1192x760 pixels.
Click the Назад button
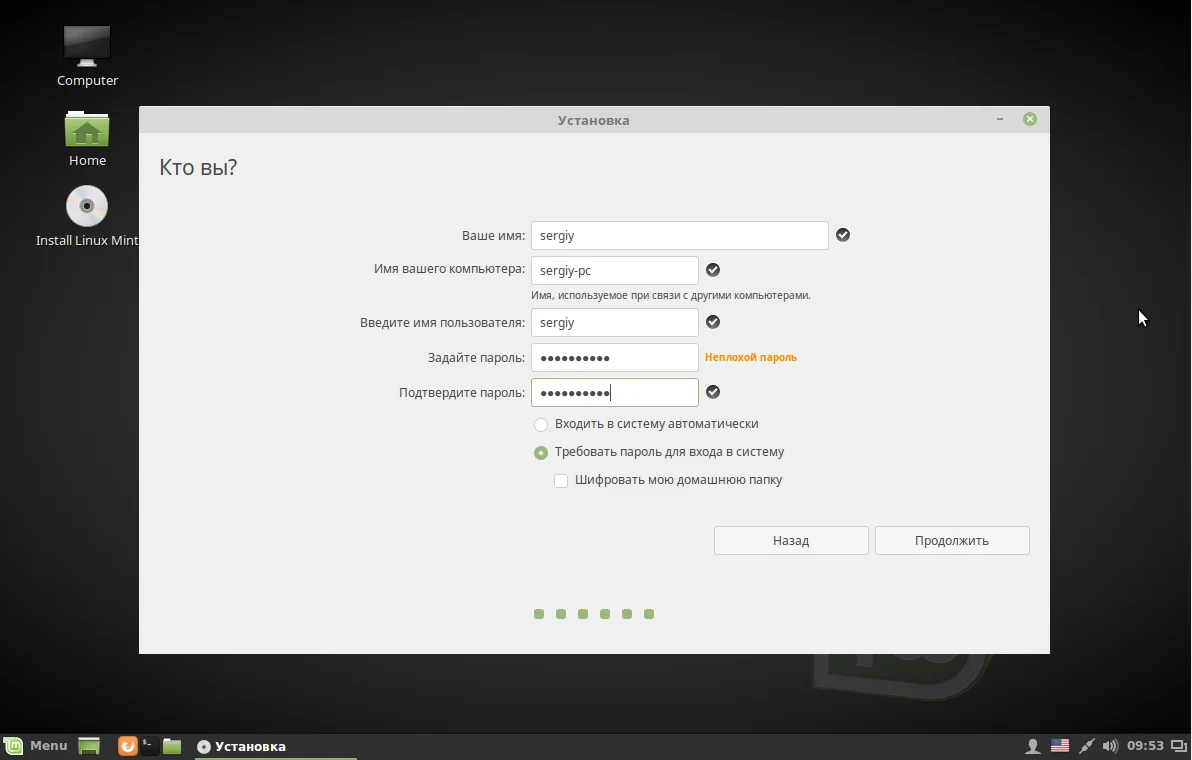791,540
